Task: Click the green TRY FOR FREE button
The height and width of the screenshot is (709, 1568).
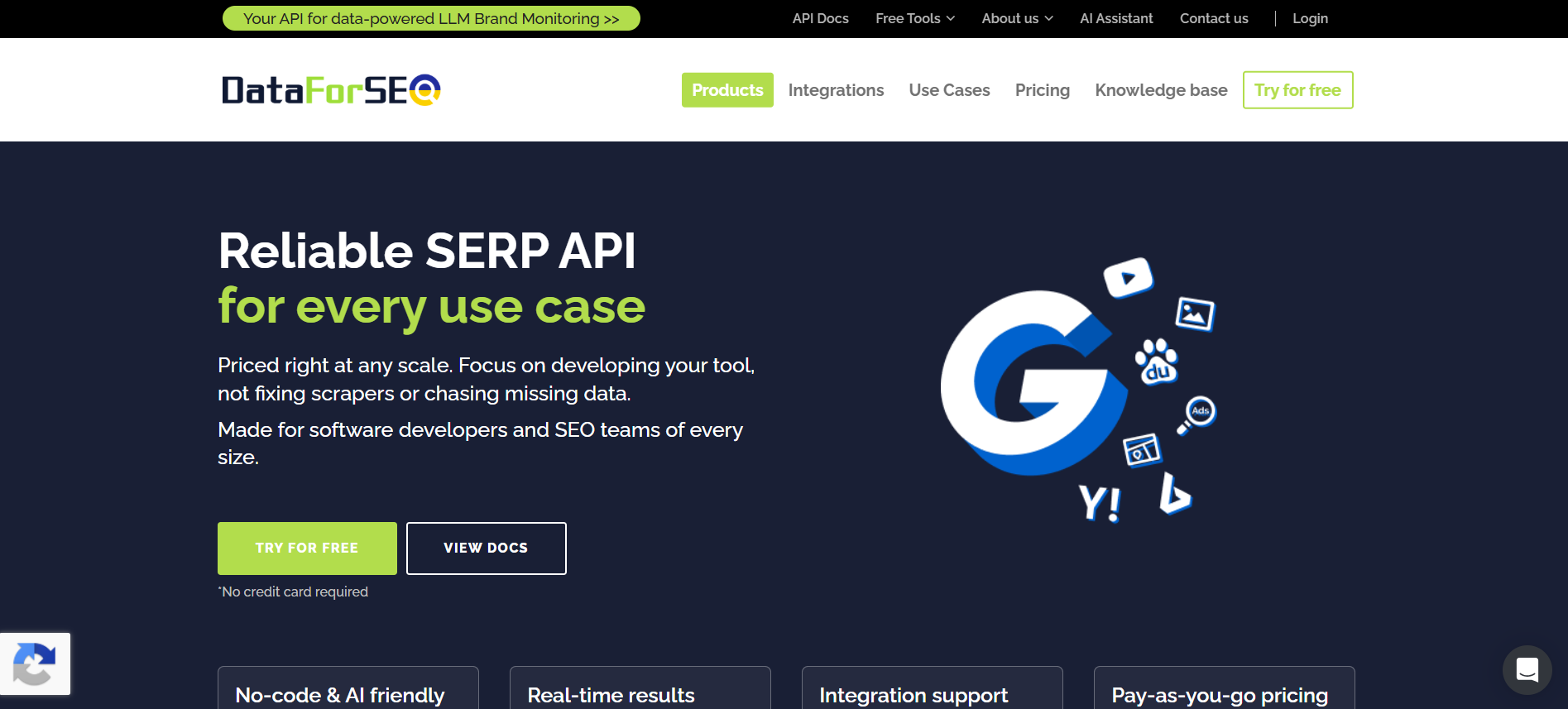Action: point(307,549)
